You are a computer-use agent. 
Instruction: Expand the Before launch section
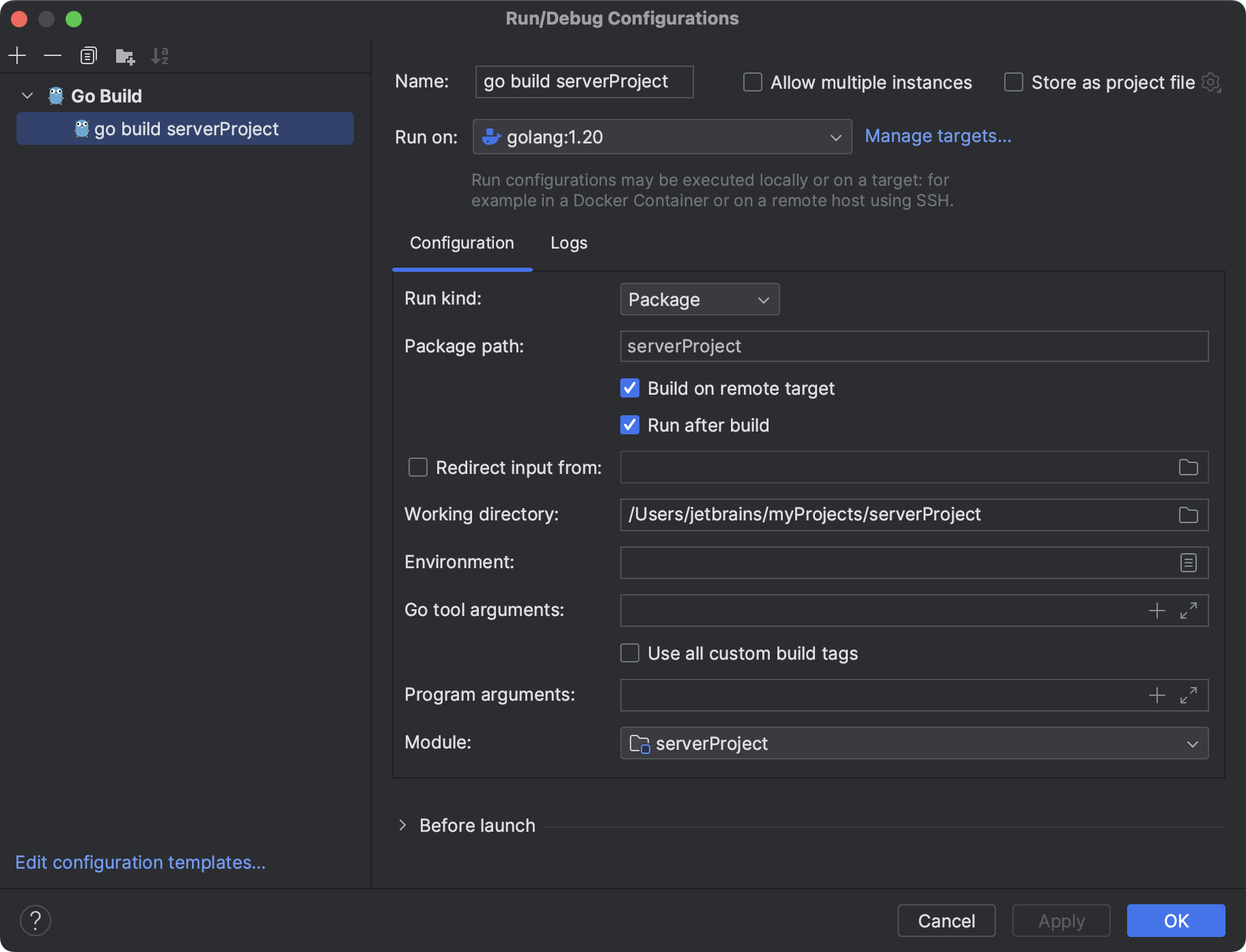403,826
